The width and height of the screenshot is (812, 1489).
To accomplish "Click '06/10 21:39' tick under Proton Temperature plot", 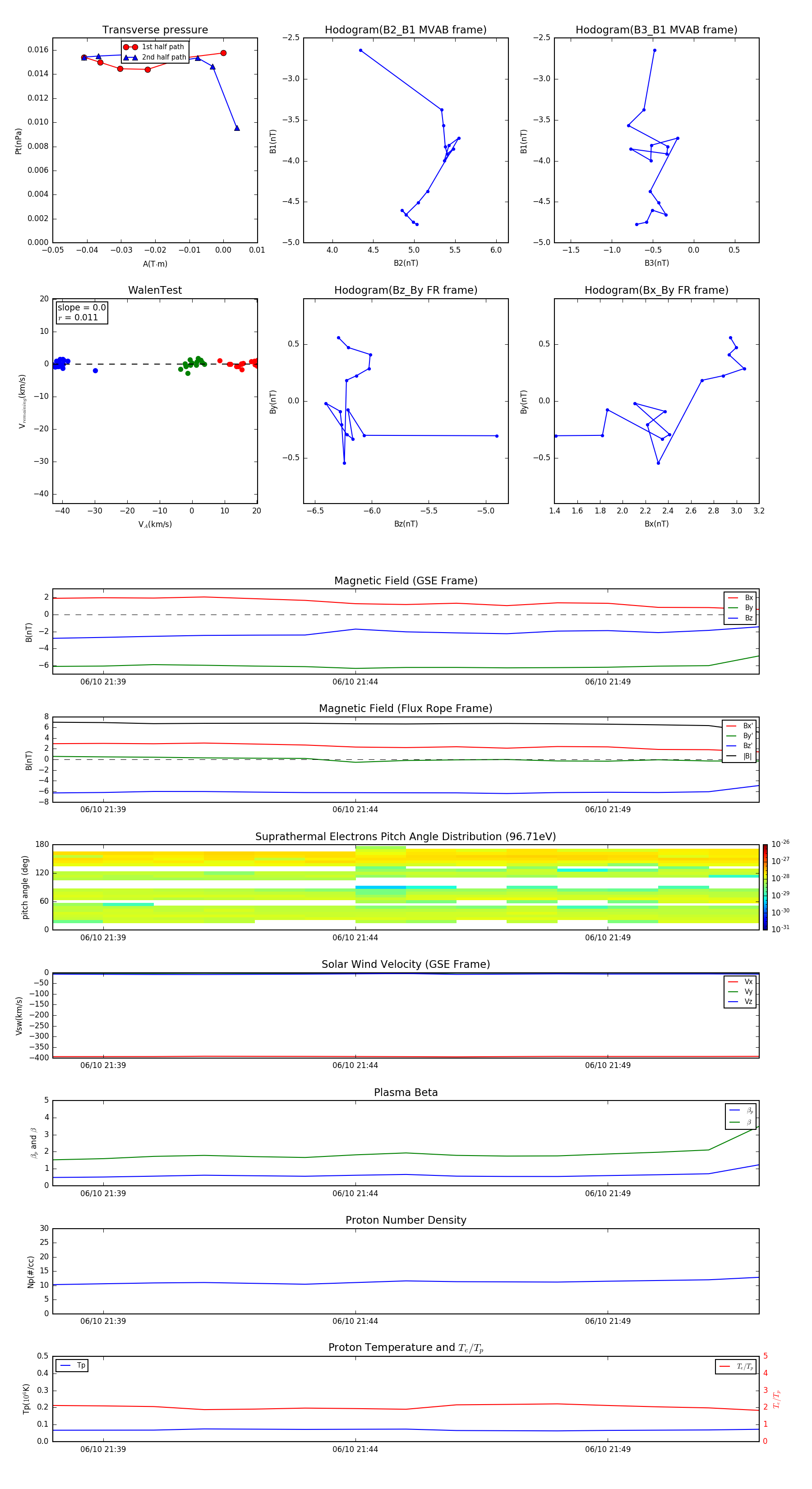I will click(x=103, y=1449).
